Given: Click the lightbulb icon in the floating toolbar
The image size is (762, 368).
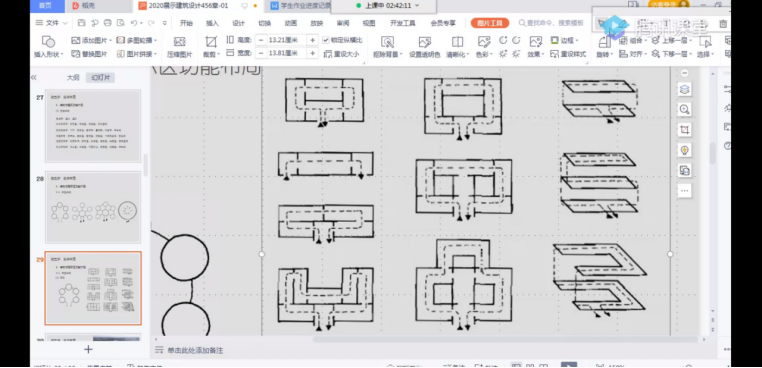Looking at the screenshot, I should pos(684,150).
